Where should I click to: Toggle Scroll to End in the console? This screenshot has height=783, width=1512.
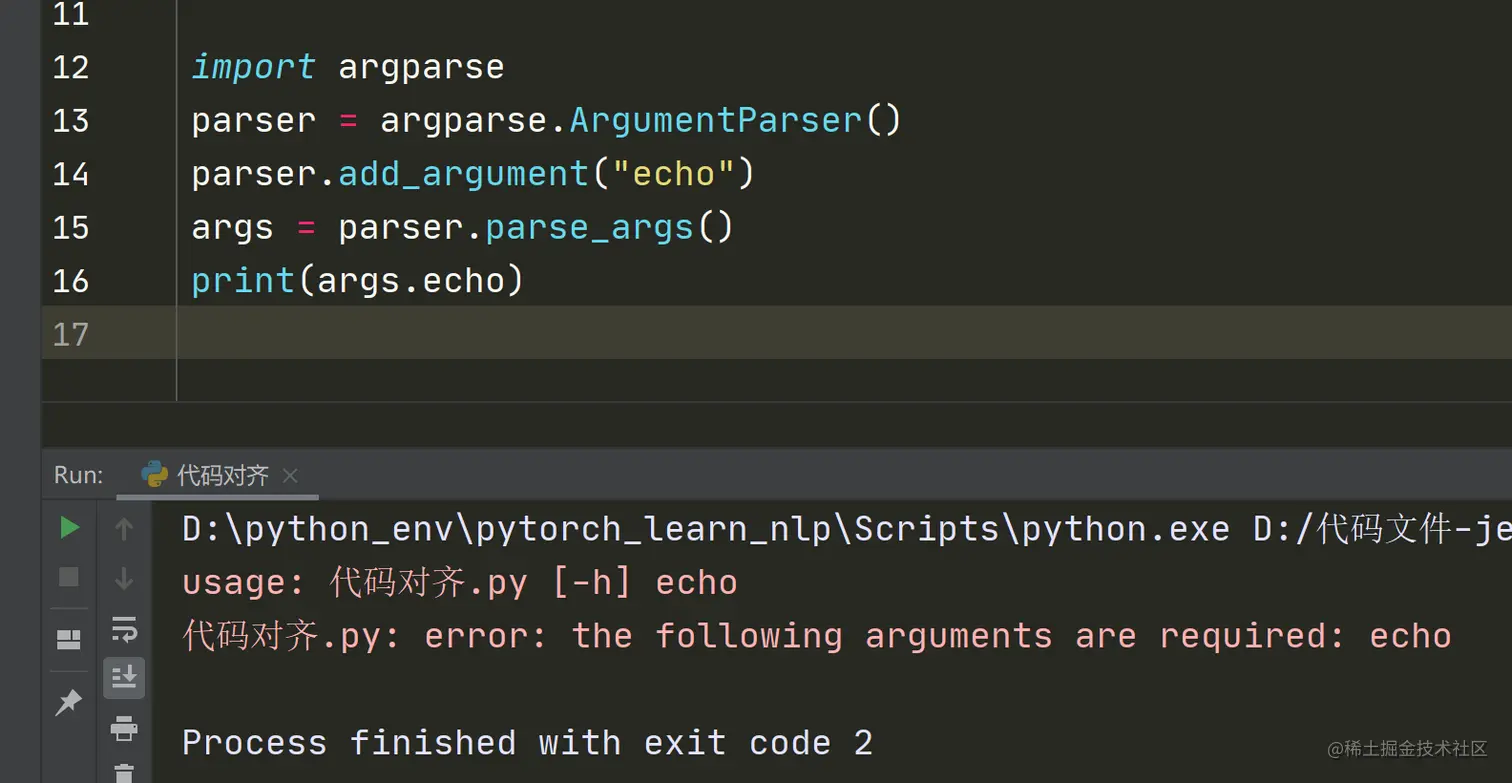point(124,678)
